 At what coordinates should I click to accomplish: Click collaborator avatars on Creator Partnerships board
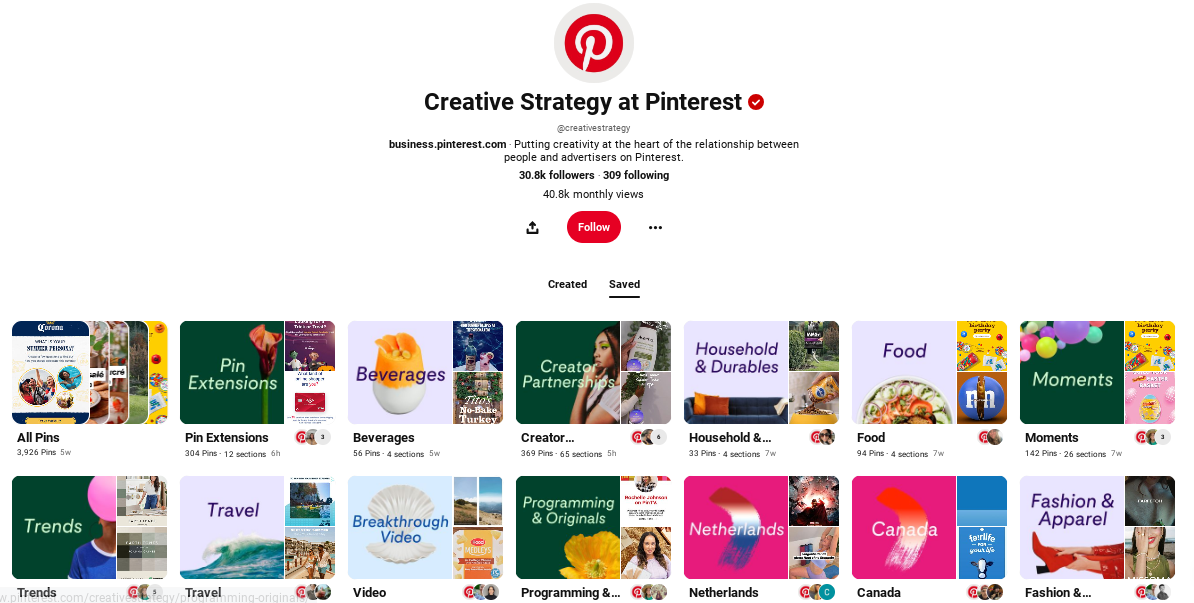[x=649, y=437]
